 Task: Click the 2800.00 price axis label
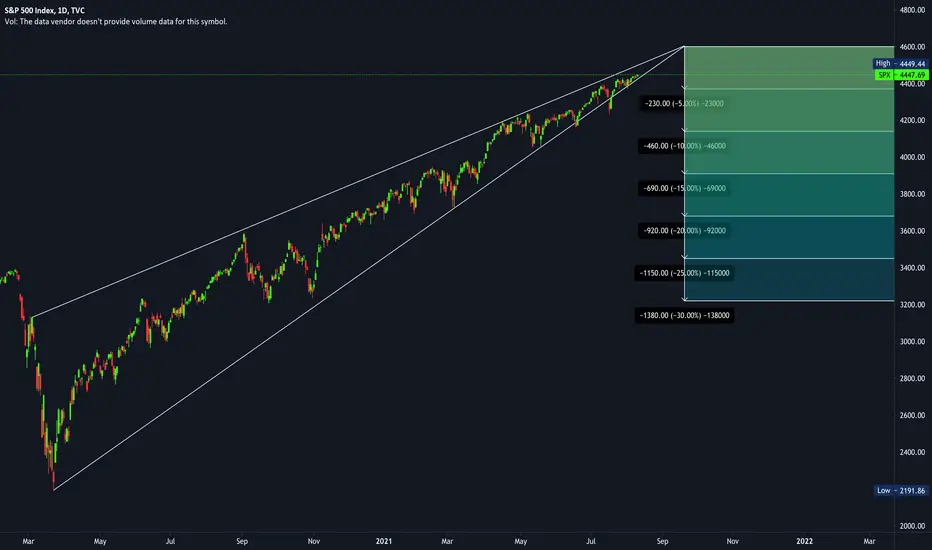click(x=912, y=378)
